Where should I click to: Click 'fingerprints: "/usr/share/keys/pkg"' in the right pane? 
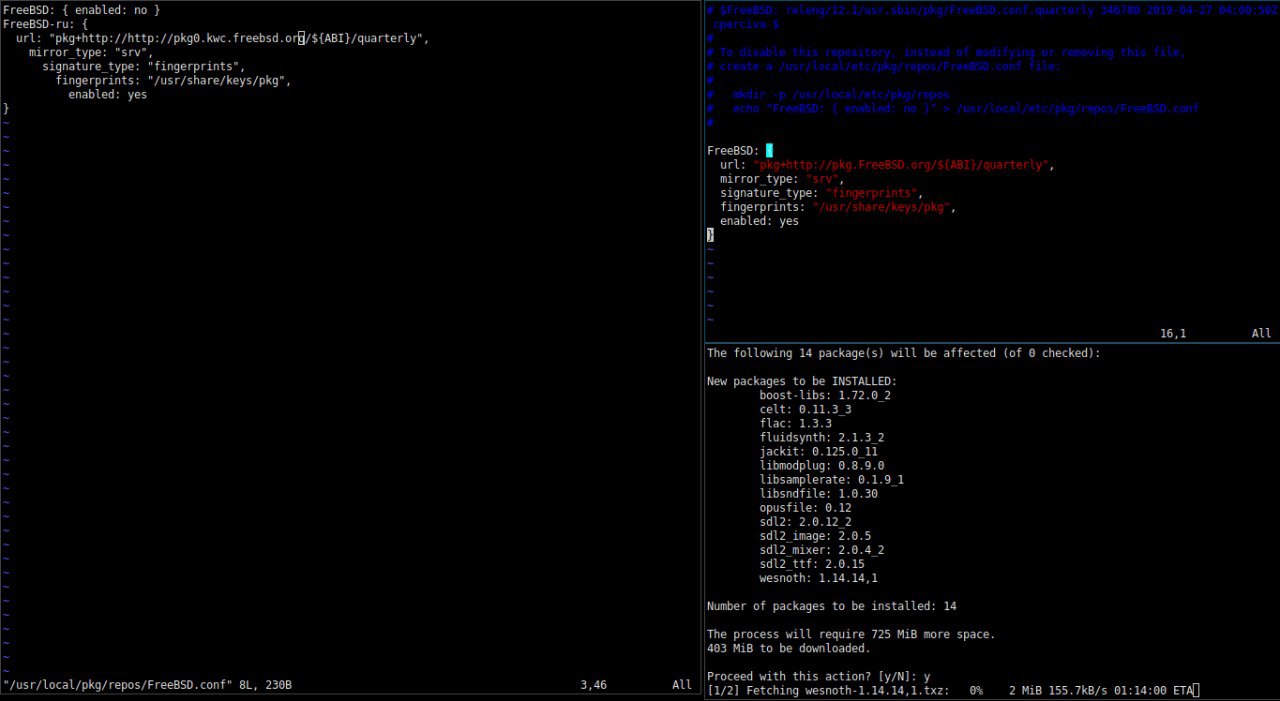coord(838,206)
